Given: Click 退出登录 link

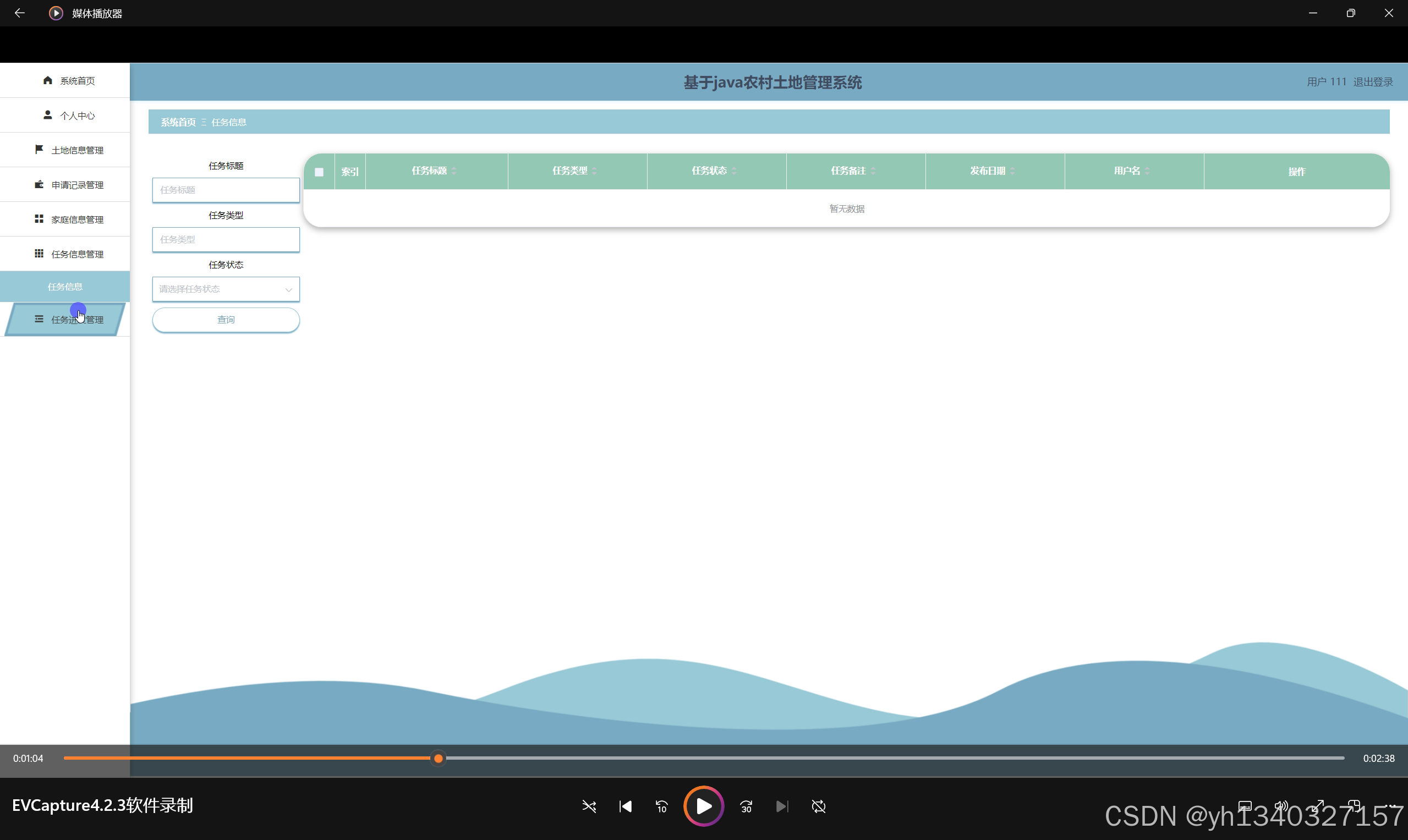Looking at the screenshot, I should pyautogui.click(x=1372, y=82).
